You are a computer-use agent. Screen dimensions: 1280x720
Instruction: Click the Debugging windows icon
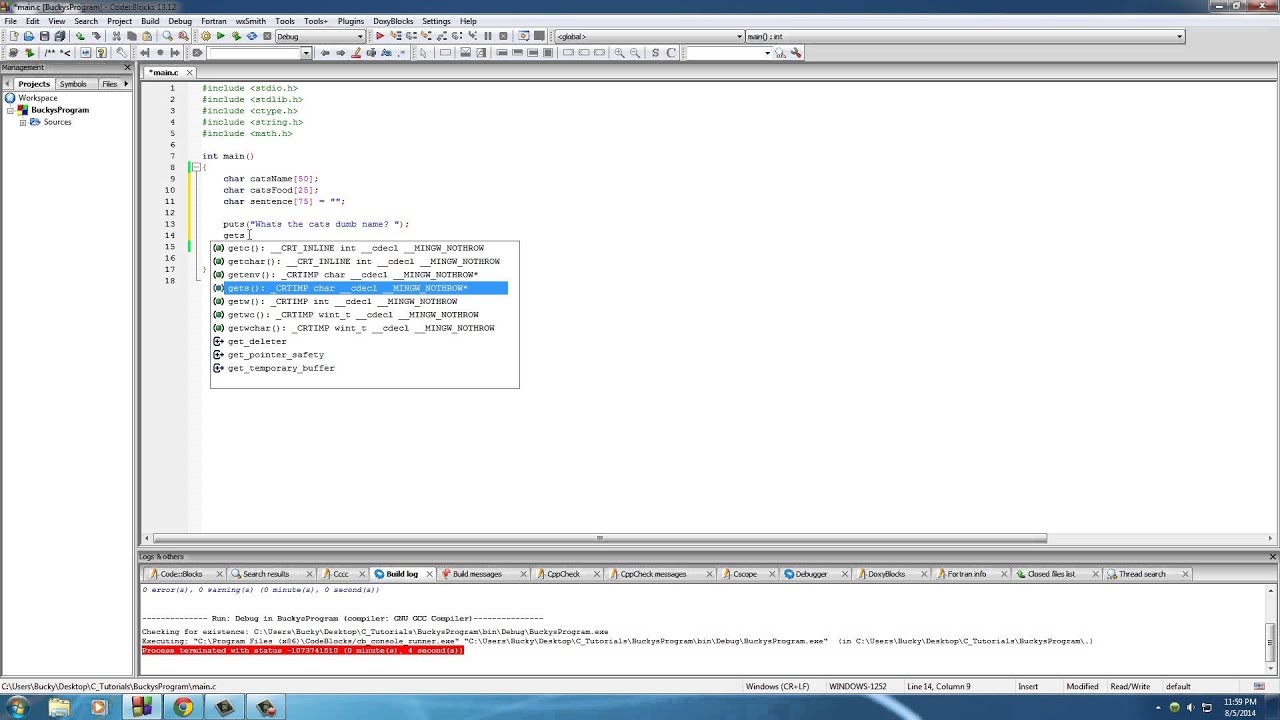(x=523, y=36)
